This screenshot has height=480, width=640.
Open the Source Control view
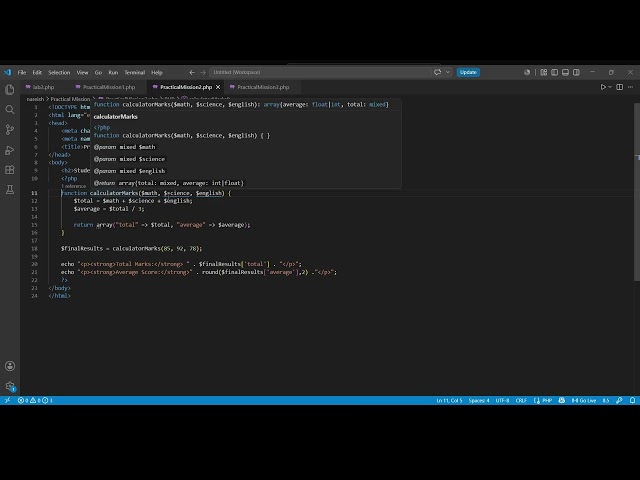pos(10,129)
